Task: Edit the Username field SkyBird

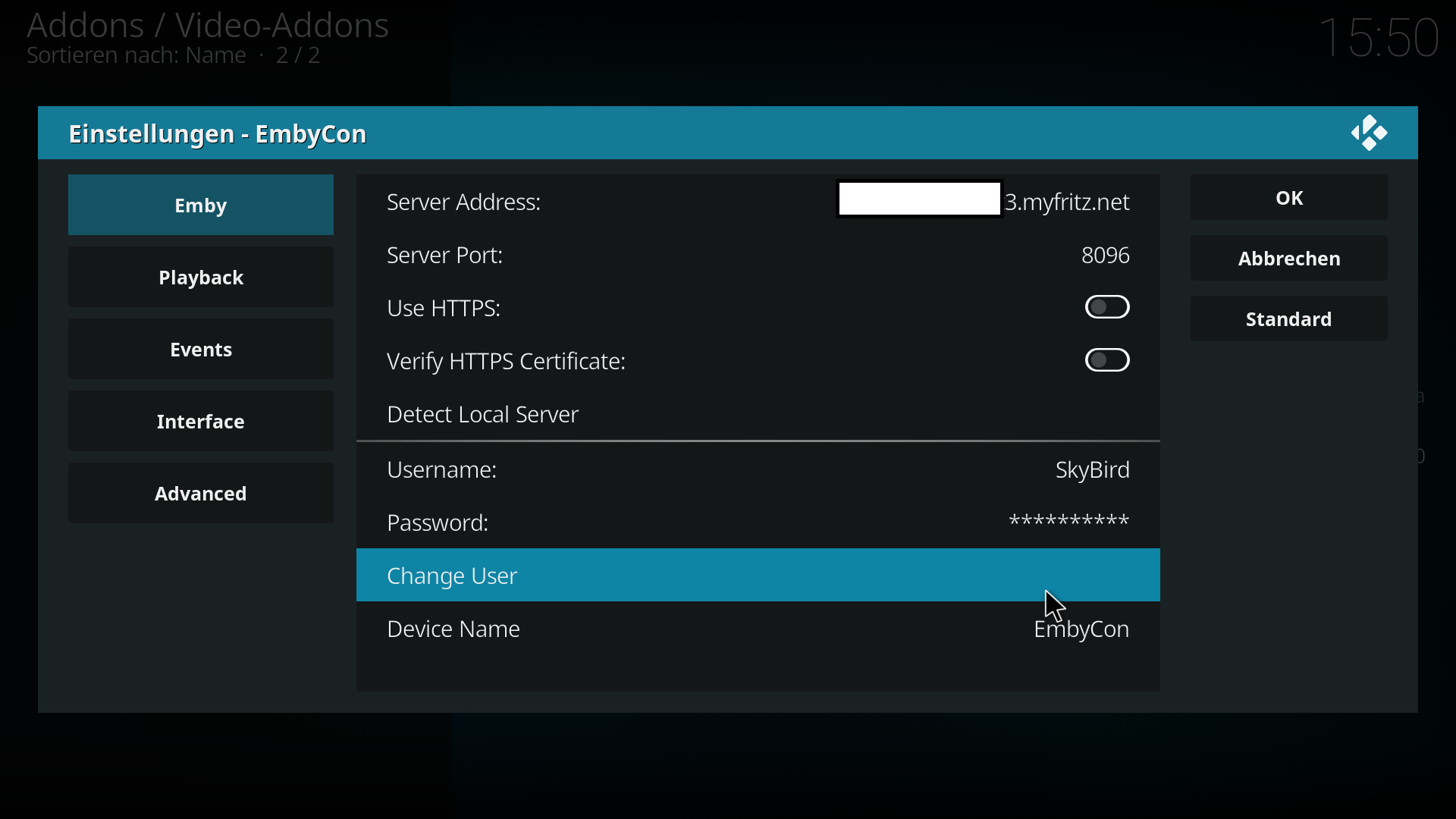Action: pos(758,469)
